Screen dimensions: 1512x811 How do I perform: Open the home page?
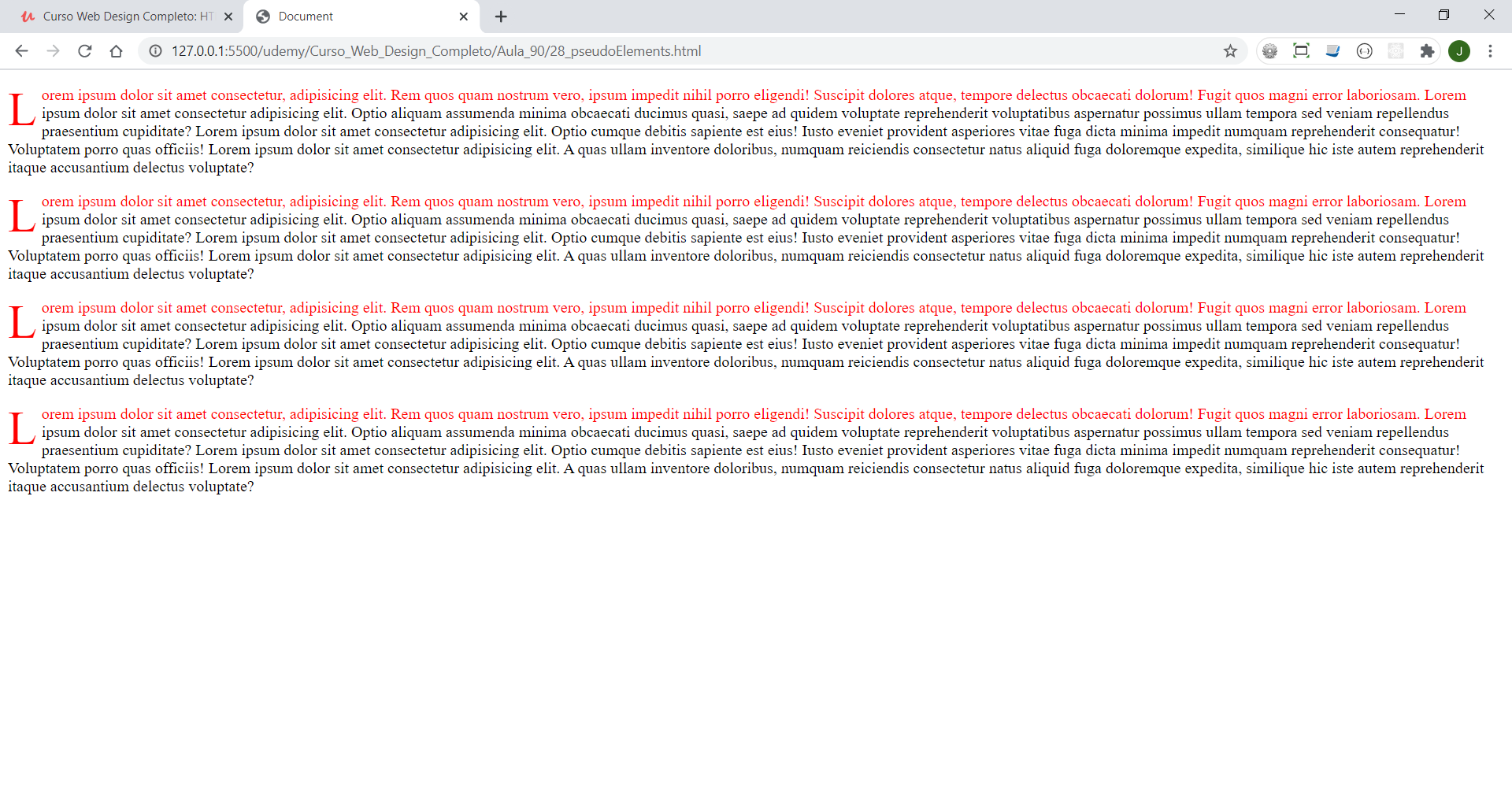[x=116, y=51]
